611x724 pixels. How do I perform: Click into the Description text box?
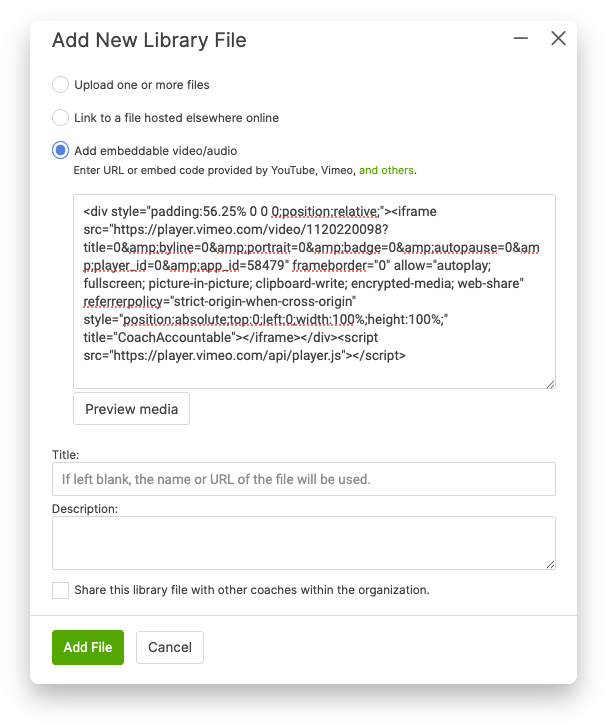click(303, 543)
